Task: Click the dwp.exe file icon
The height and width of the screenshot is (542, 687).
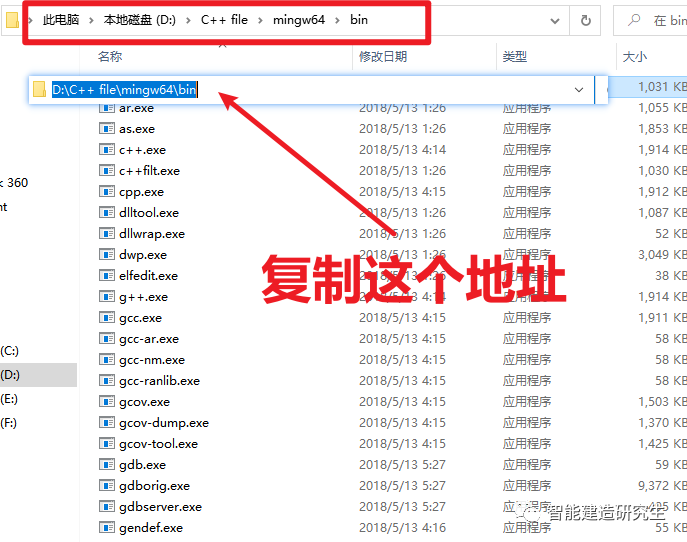Action: tap(106, 255)
